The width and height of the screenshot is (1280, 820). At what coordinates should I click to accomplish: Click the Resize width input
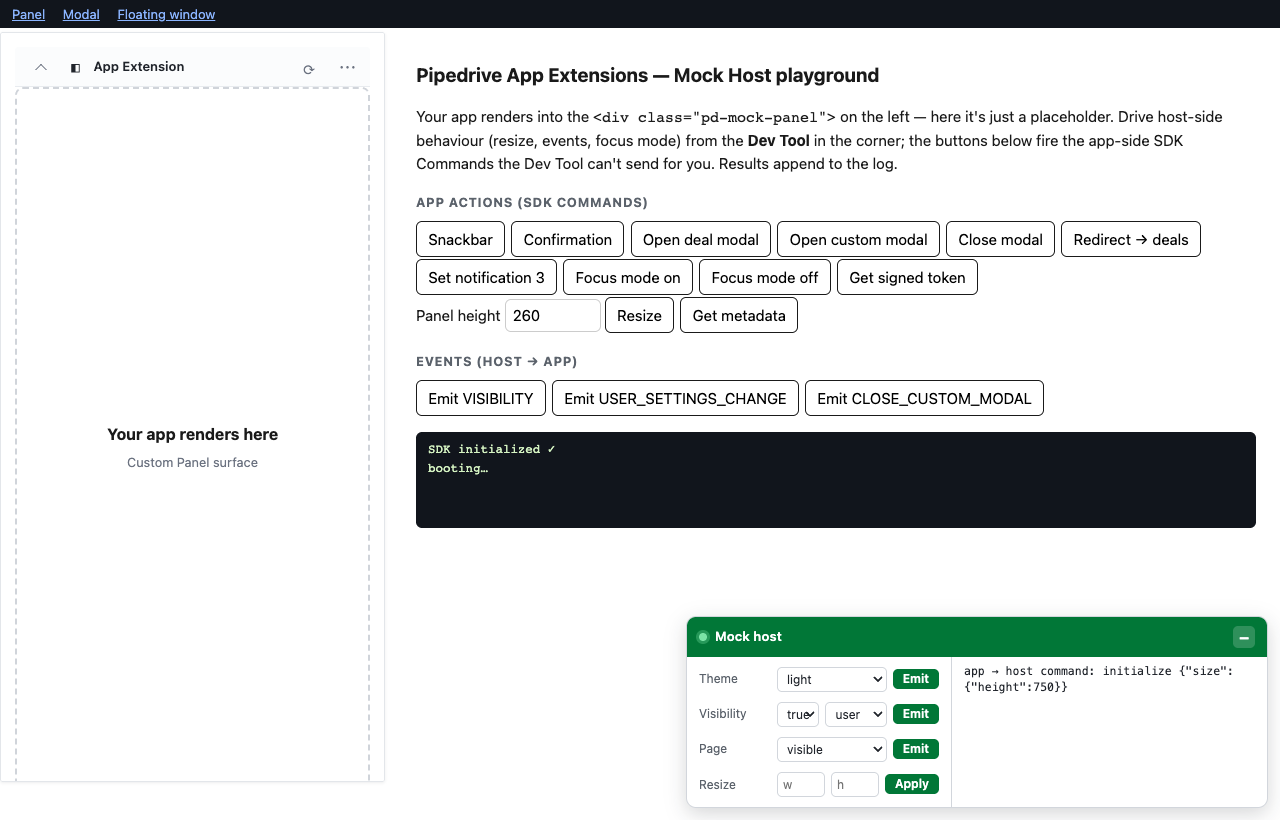(801, 785)
